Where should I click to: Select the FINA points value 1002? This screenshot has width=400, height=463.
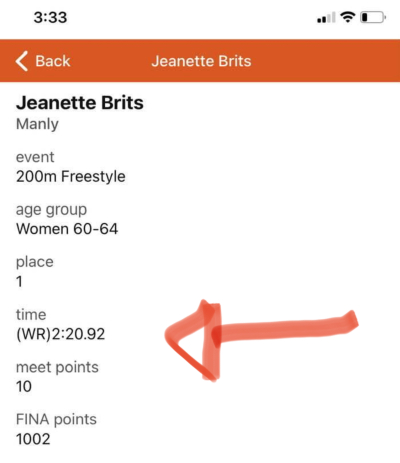[x=33, y=439]
